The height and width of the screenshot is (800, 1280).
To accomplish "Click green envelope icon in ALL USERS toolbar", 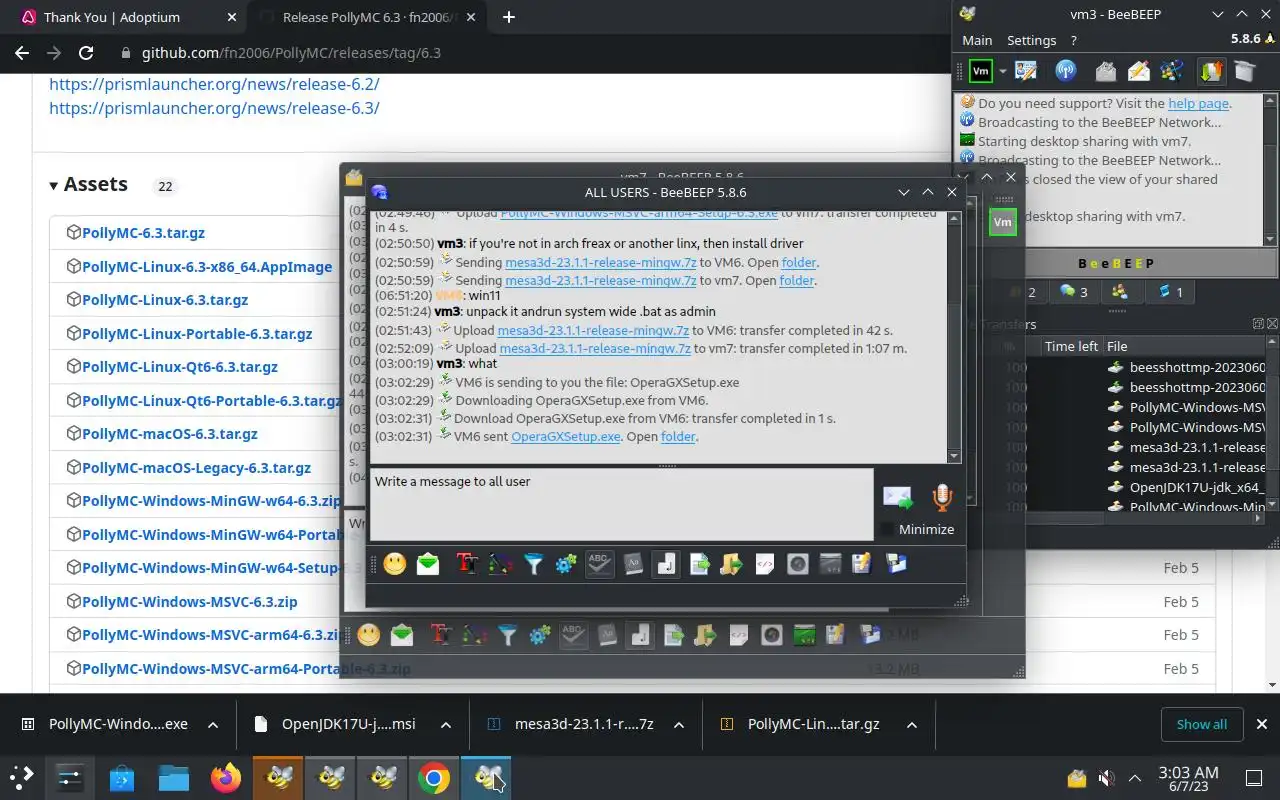I will pyautogui.click(x=428, y=564).
